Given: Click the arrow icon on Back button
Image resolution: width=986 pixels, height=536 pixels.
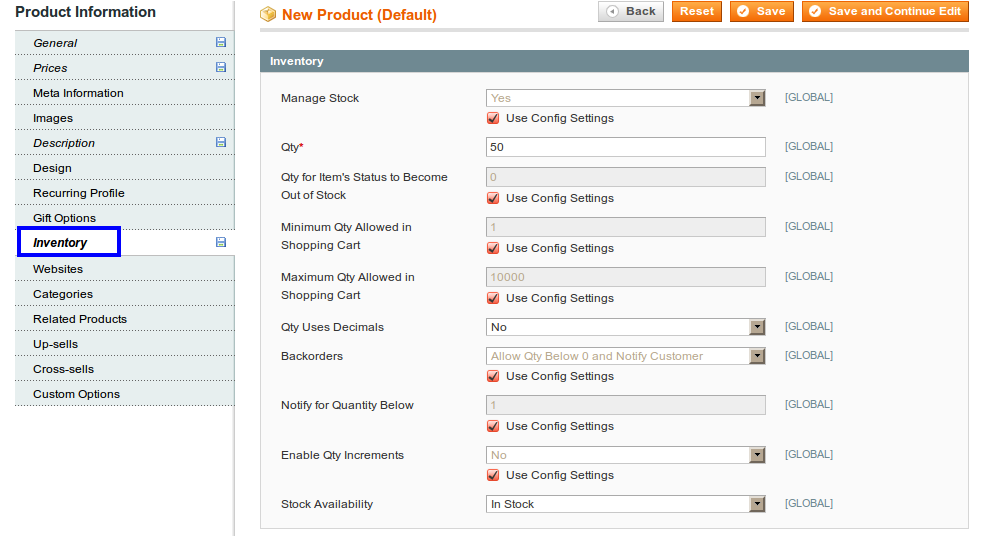Looking at the screenshot, I should (x=612, y=11).
